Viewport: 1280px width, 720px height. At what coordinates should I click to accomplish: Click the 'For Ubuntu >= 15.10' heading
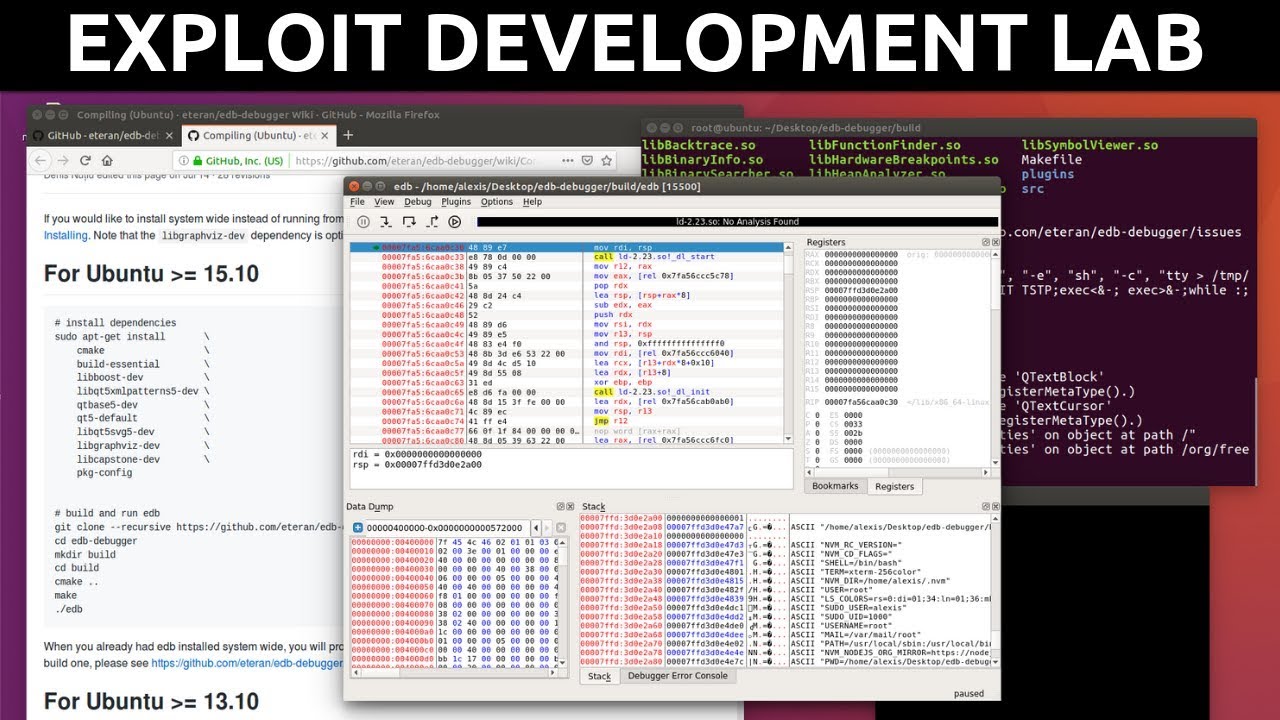click(151, 274)
